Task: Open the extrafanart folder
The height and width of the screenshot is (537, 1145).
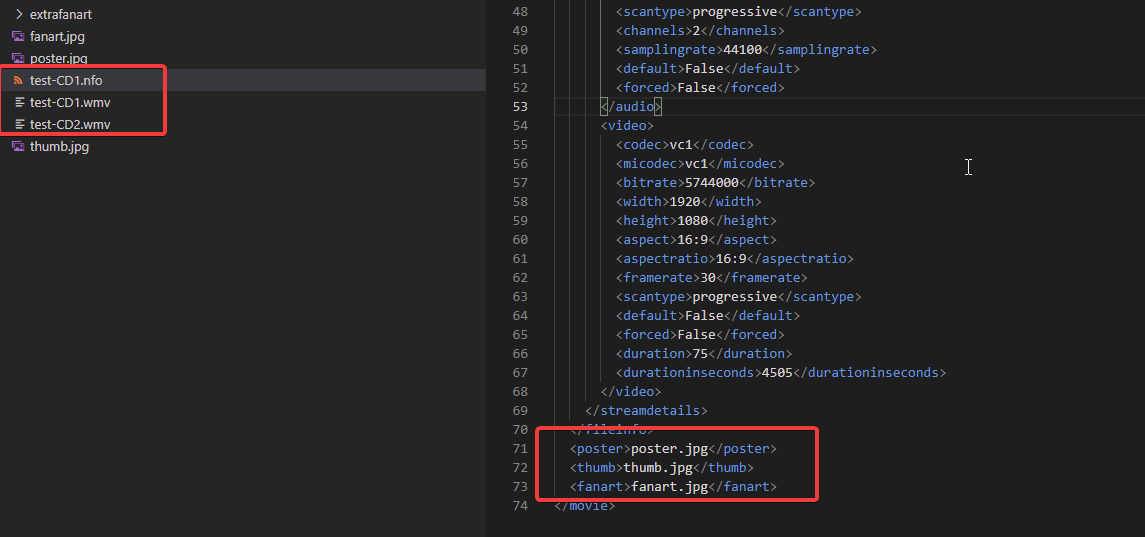Action: [x=61, y=14]
